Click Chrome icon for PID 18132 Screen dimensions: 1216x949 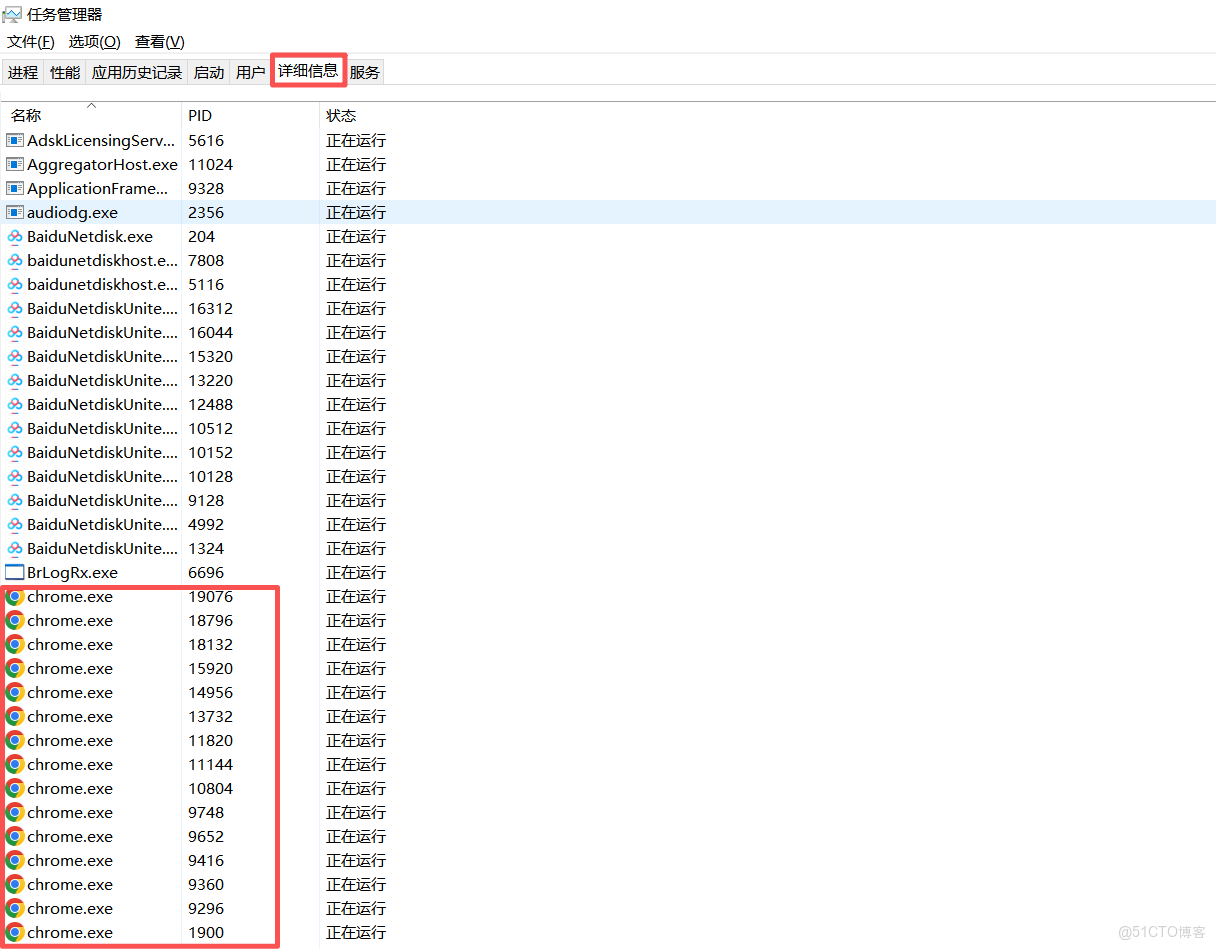click(x=15, y=645)
